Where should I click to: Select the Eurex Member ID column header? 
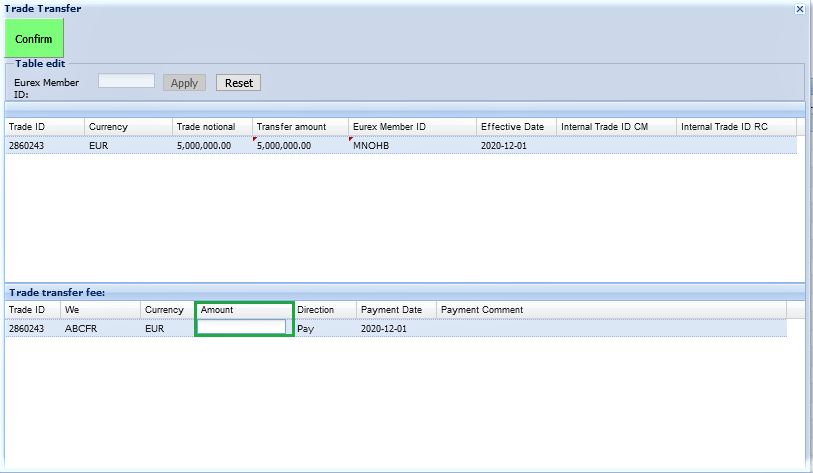(411, 127)
